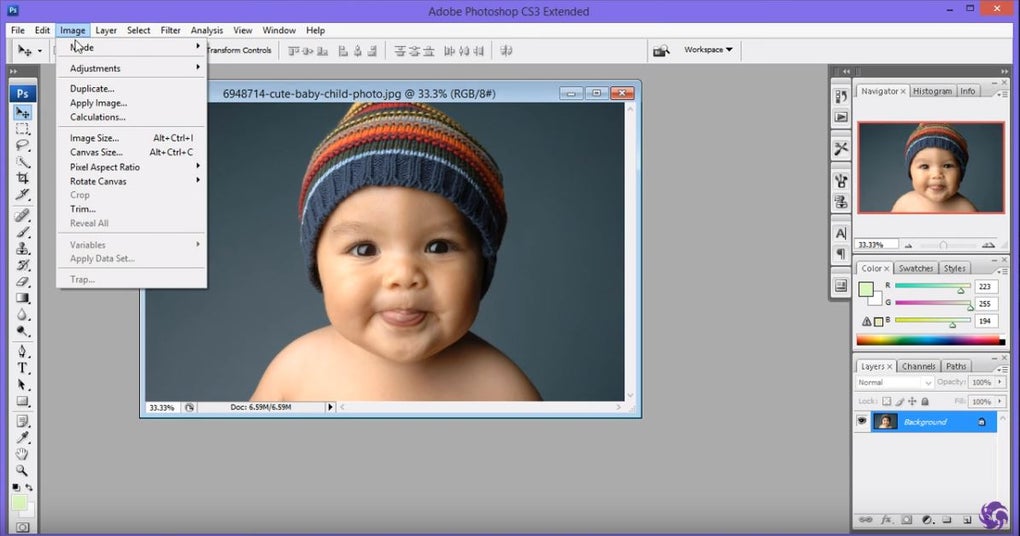Expand the Adjustments submenu

[95, 68]
